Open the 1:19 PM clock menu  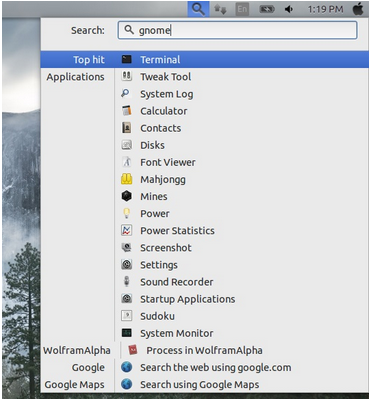325,9
